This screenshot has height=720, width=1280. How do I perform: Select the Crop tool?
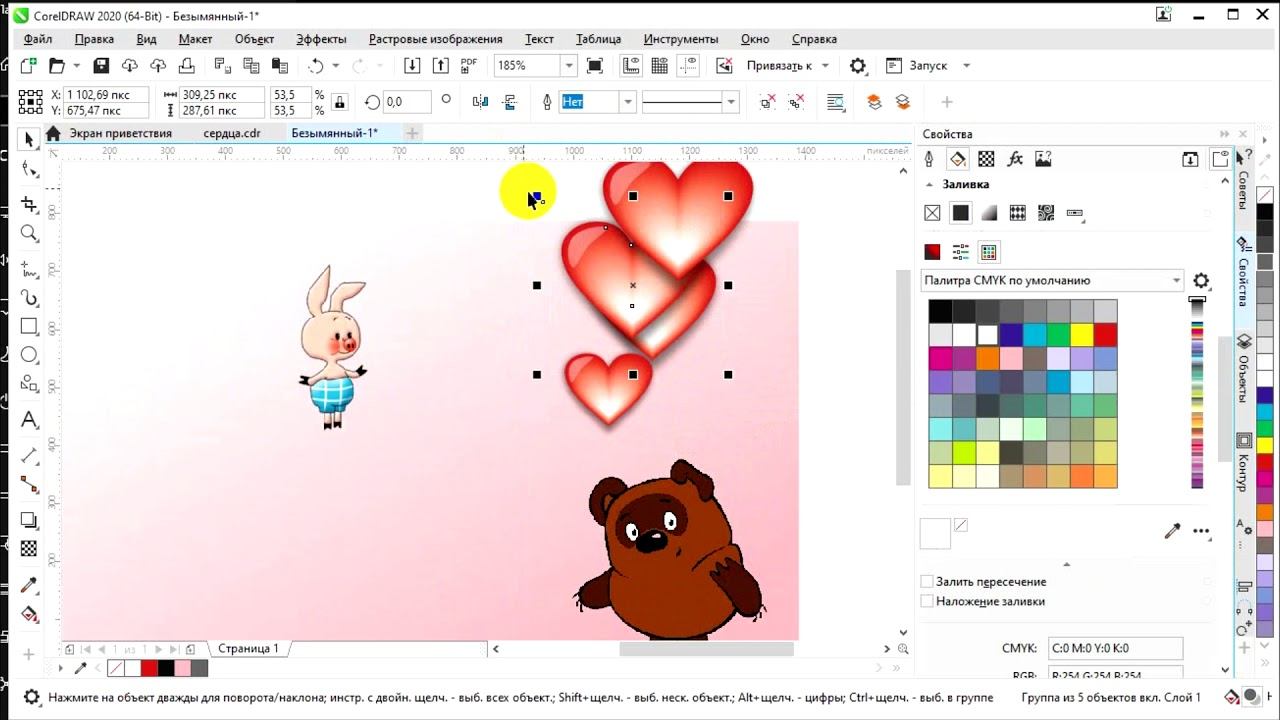click(x=29, y=204)
